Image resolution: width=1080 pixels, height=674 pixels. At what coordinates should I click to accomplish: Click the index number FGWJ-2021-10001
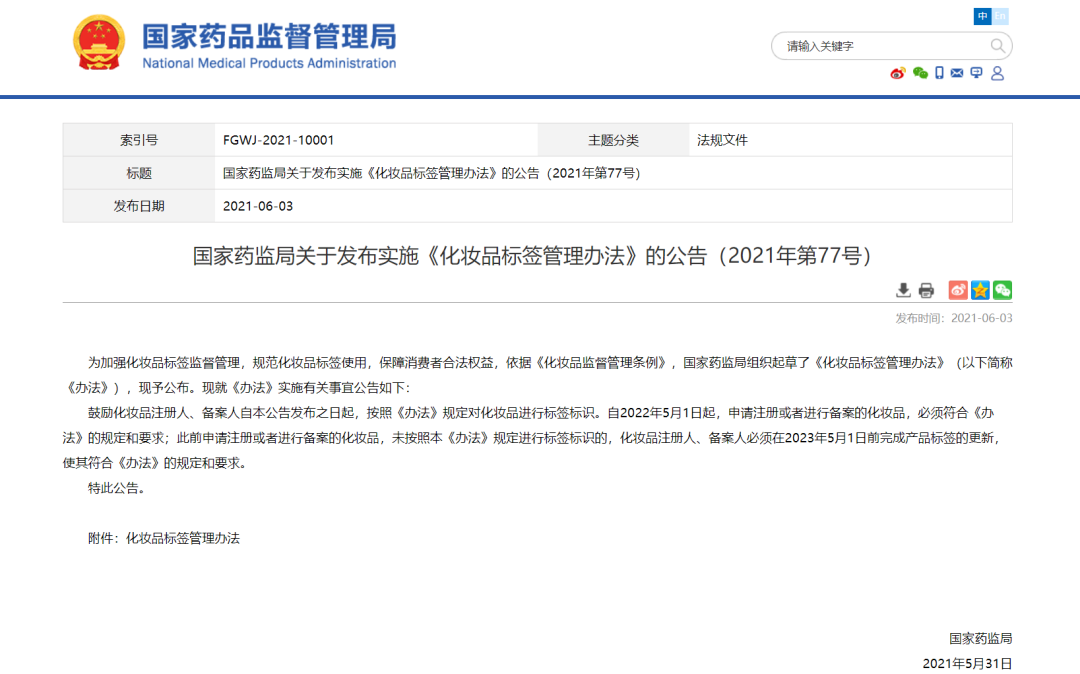click(x=278, y=140)
